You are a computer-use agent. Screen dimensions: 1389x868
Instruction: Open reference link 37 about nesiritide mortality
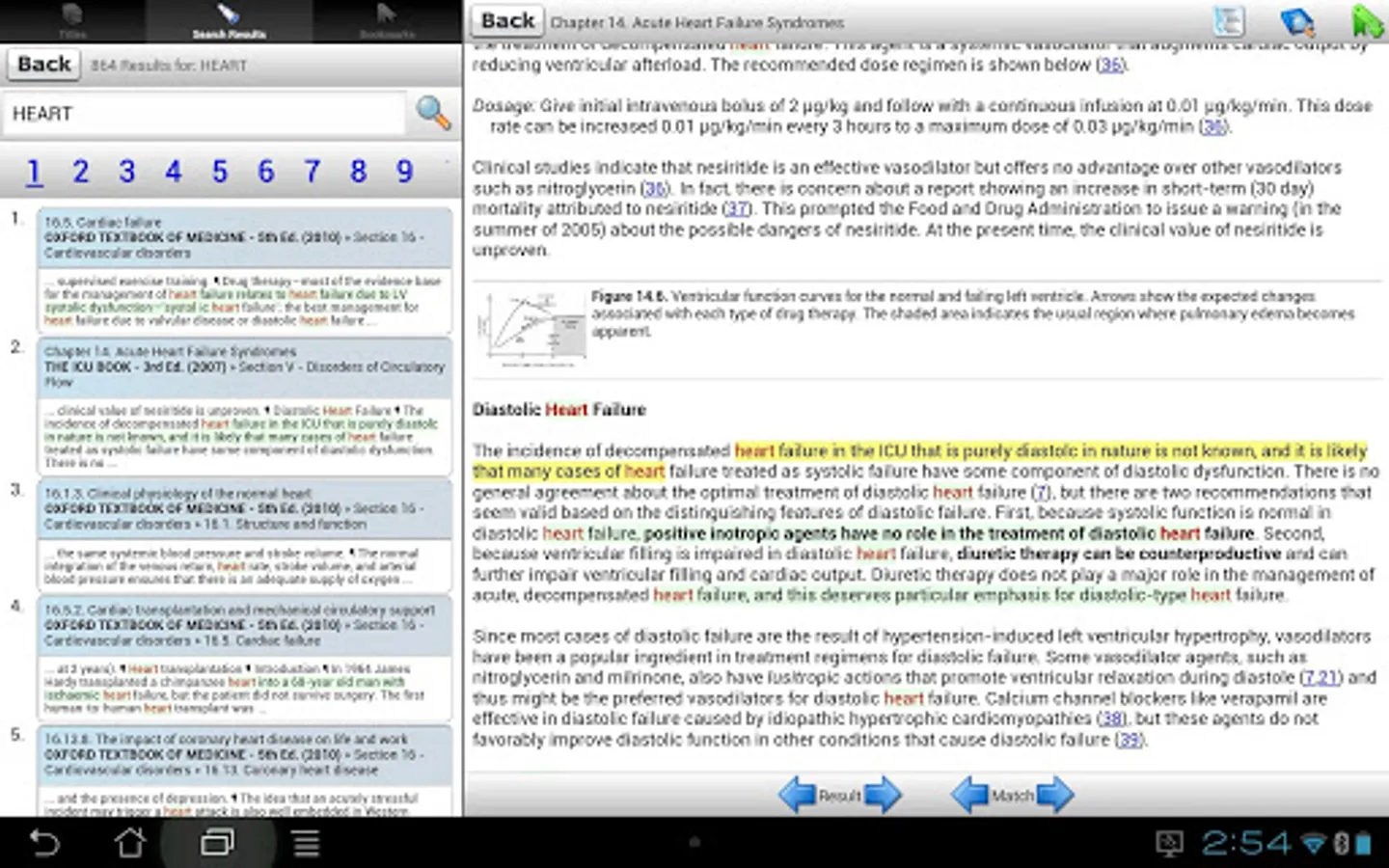coord(737,208)
